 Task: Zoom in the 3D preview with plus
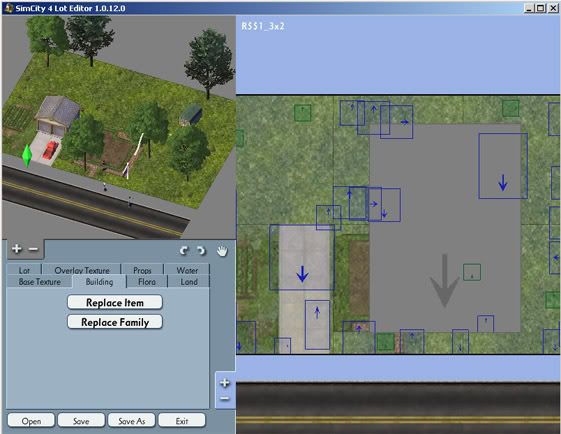coord(16,249)
